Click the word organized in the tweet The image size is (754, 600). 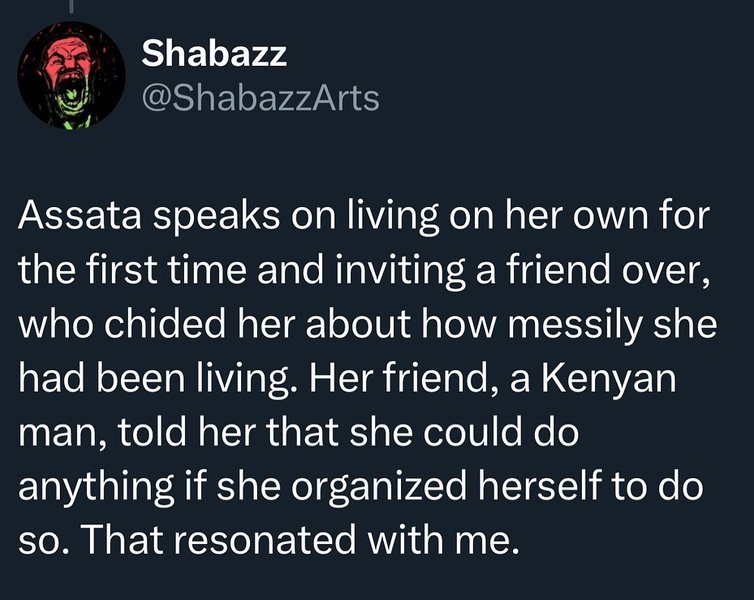click(x=379, y=487)
